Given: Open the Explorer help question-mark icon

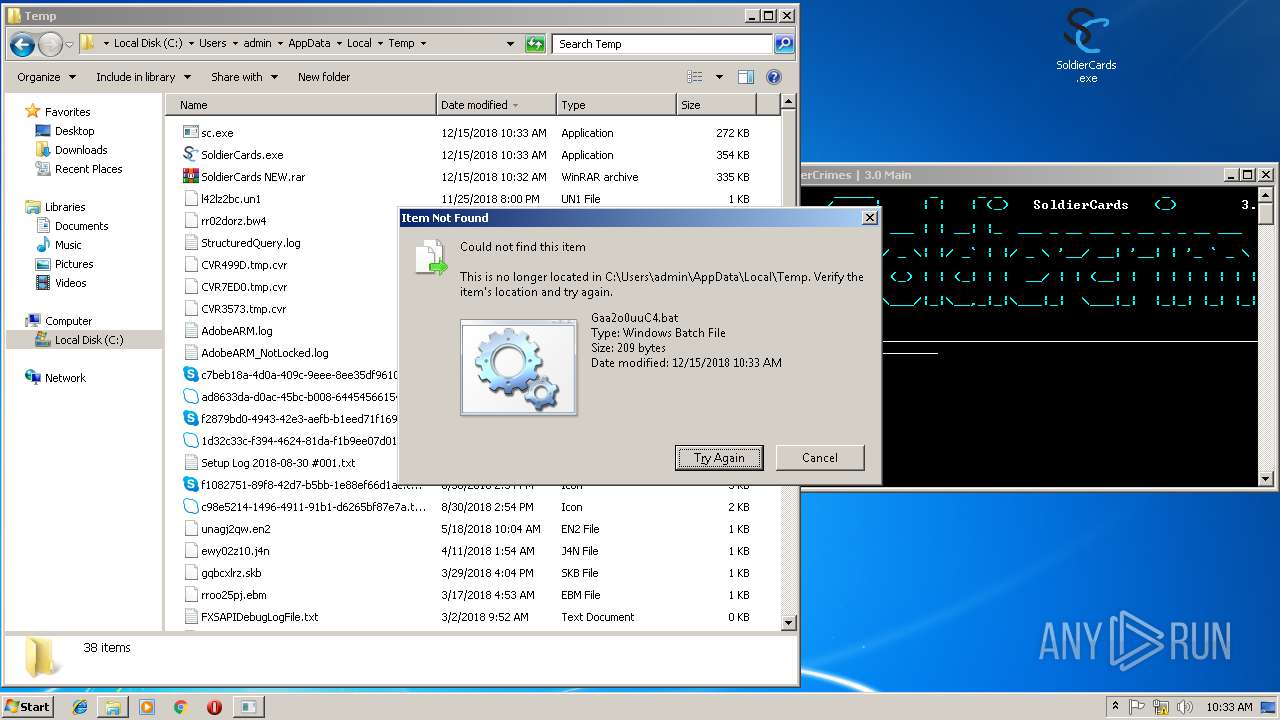Looking at the screenshot, I should pos(773,77).
